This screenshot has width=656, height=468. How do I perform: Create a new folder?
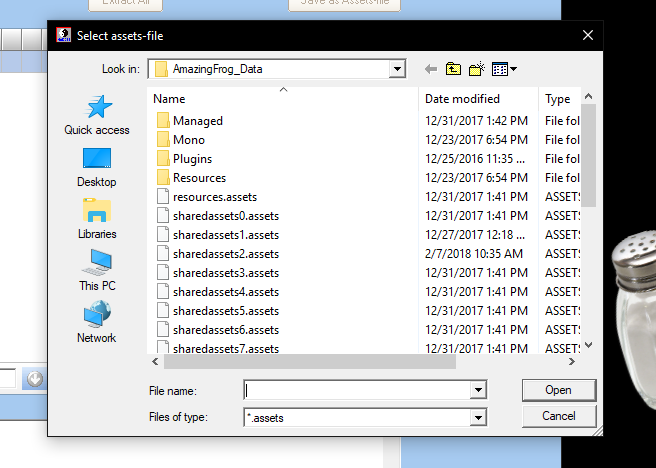477,69
